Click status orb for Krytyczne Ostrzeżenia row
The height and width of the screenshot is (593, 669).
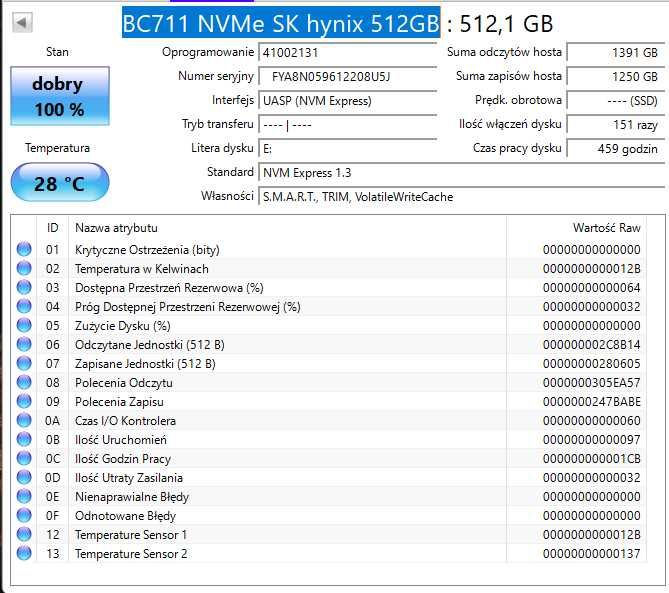click(24, 249)
